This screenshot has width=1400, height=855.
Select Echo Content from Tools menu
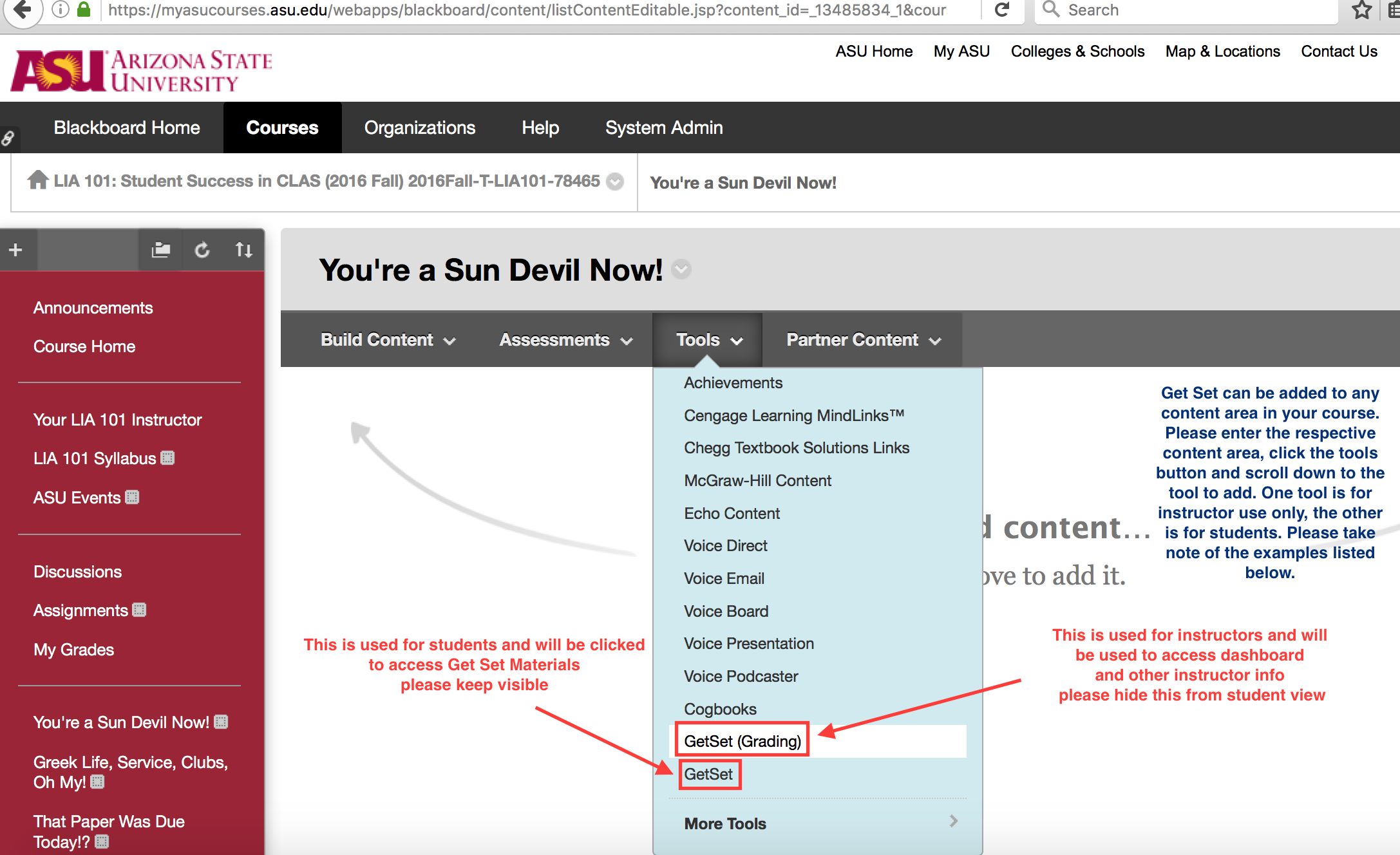coord(732,514)
